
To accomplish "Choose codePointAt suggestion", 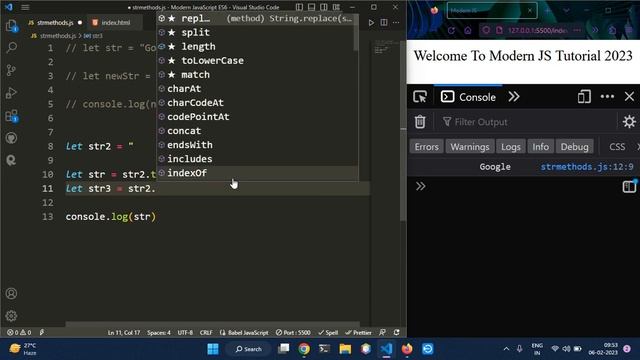I will click(x=258, y=117).
